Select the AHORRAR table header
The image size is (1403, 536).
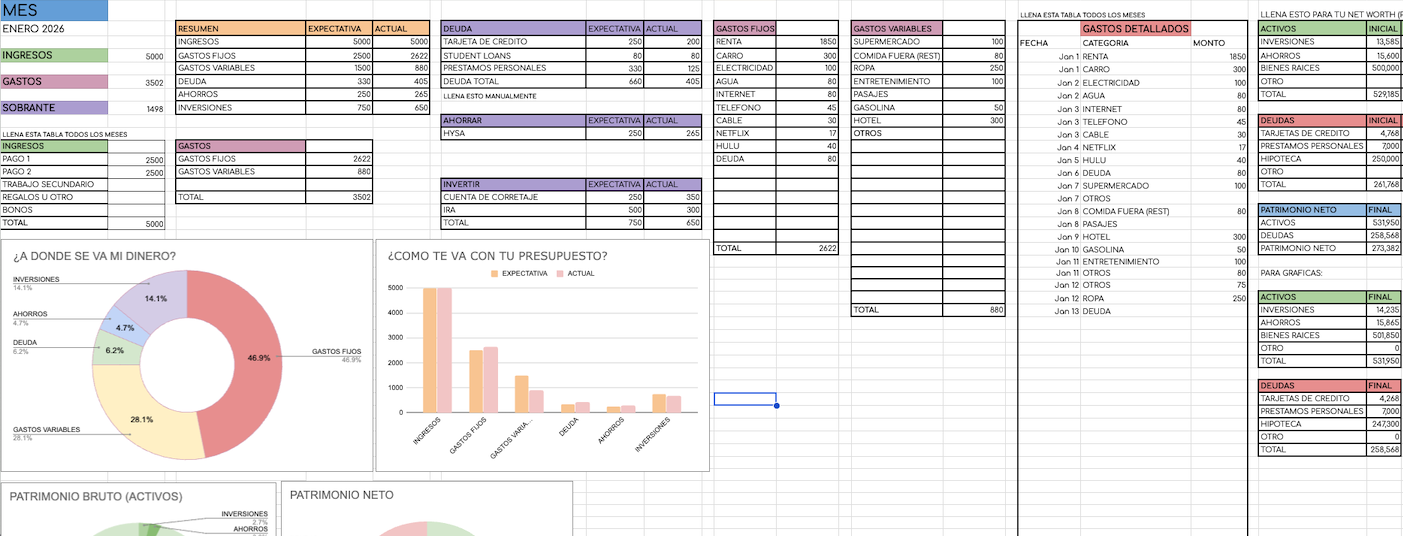pos(513,120)
